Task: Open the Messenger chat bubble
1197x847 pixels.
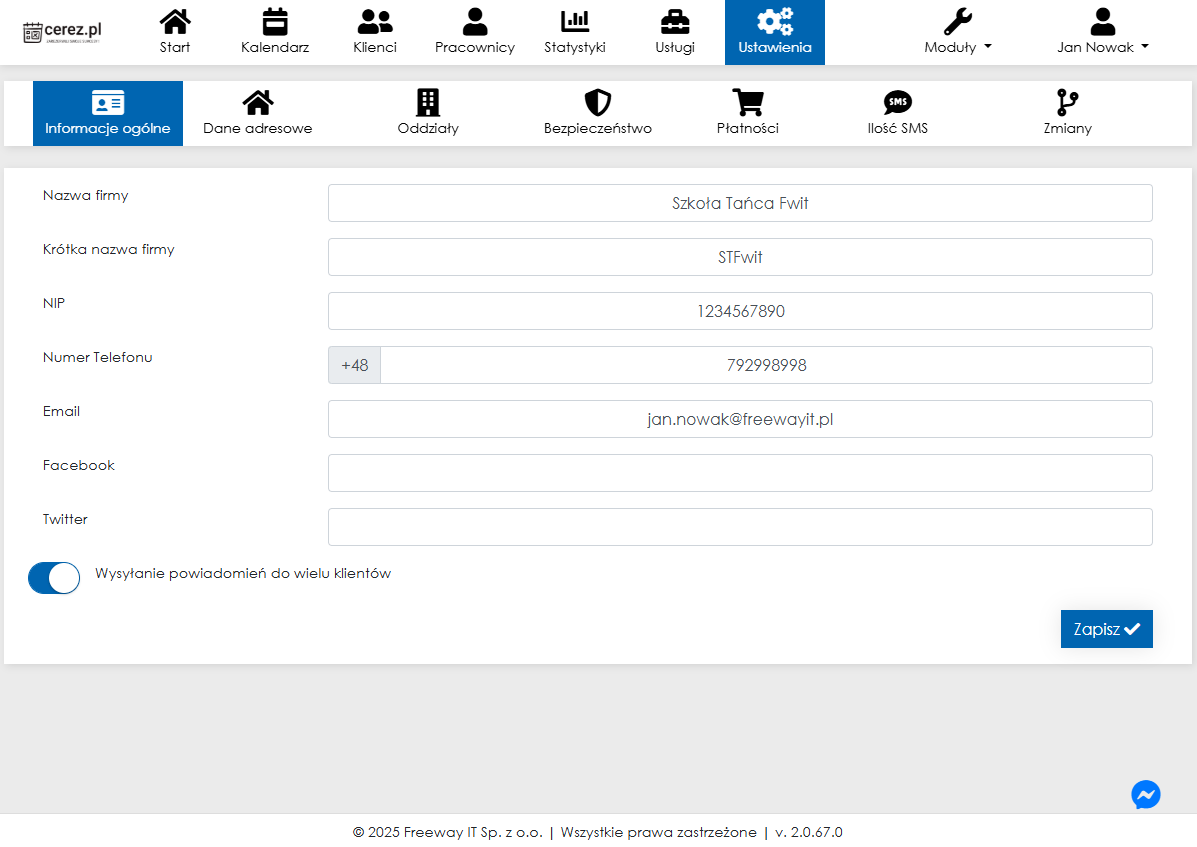Action: click(1146, 795)
